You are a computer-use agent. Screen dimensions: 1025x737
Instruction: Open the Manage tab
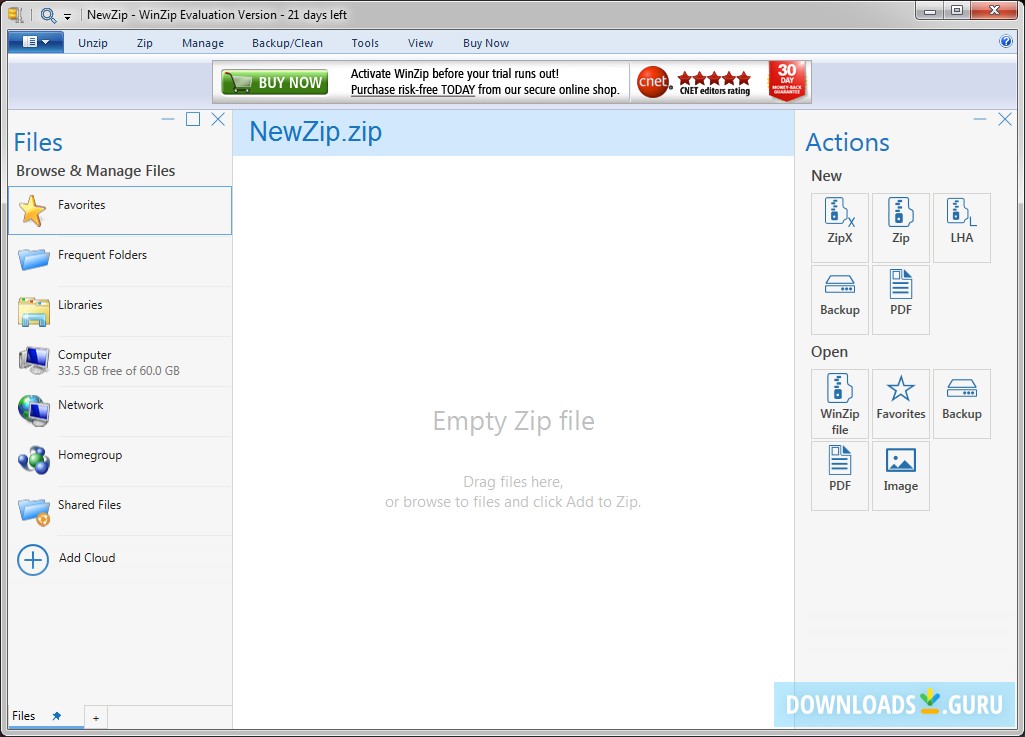(203, 43)
